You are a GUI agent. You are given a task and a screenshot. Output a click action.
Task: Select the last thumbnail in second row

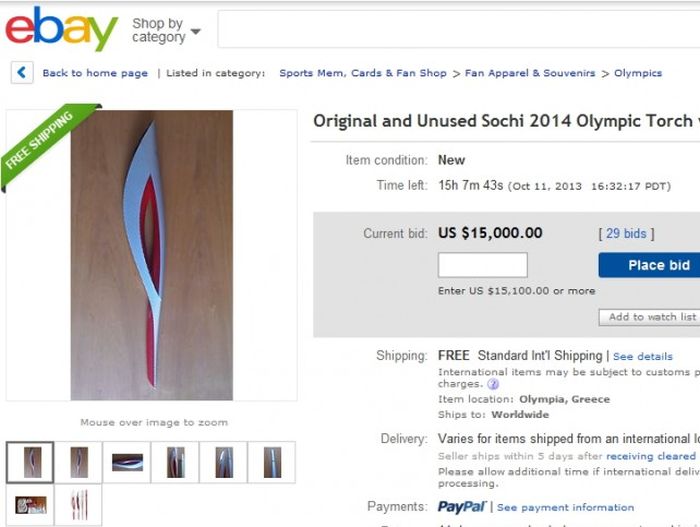pyautogui.click(x=78, y=505)
